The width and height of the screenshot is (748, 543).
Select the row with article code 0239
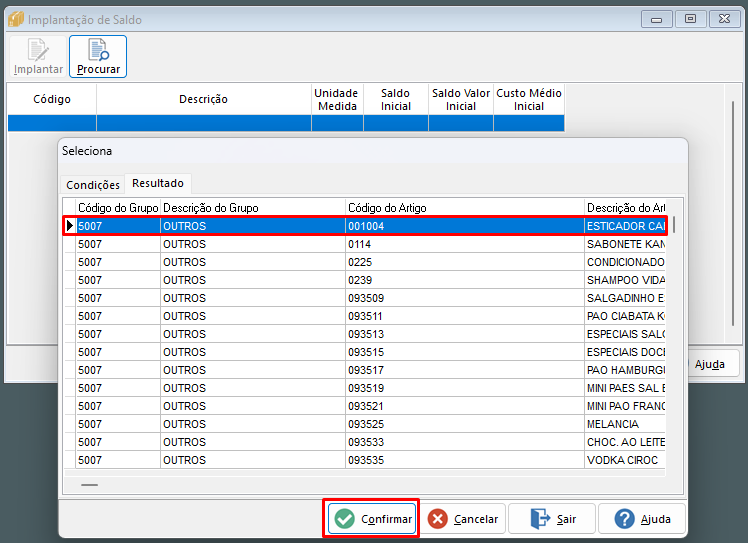point(365,280)
